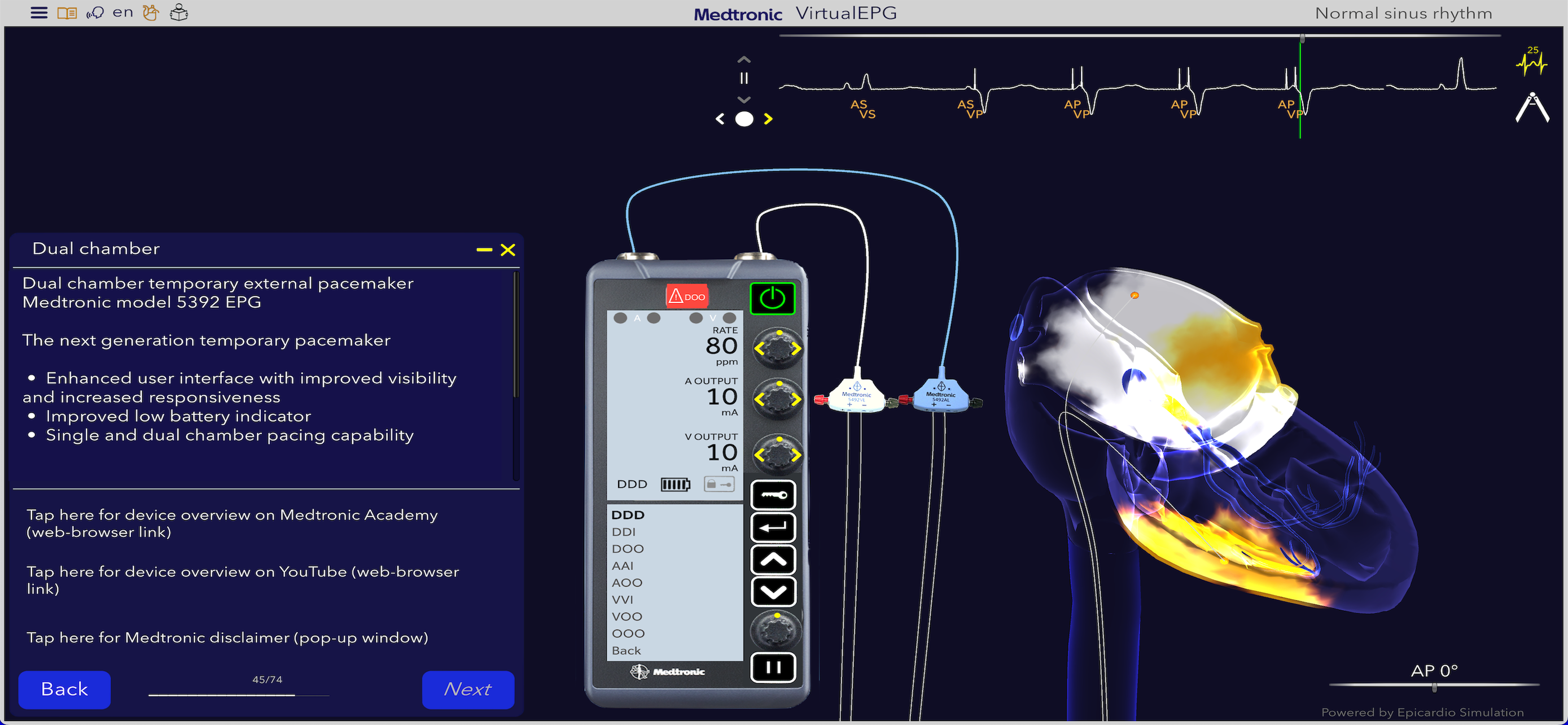Click the pause button on the pacemaker

(x=773, y=667)
